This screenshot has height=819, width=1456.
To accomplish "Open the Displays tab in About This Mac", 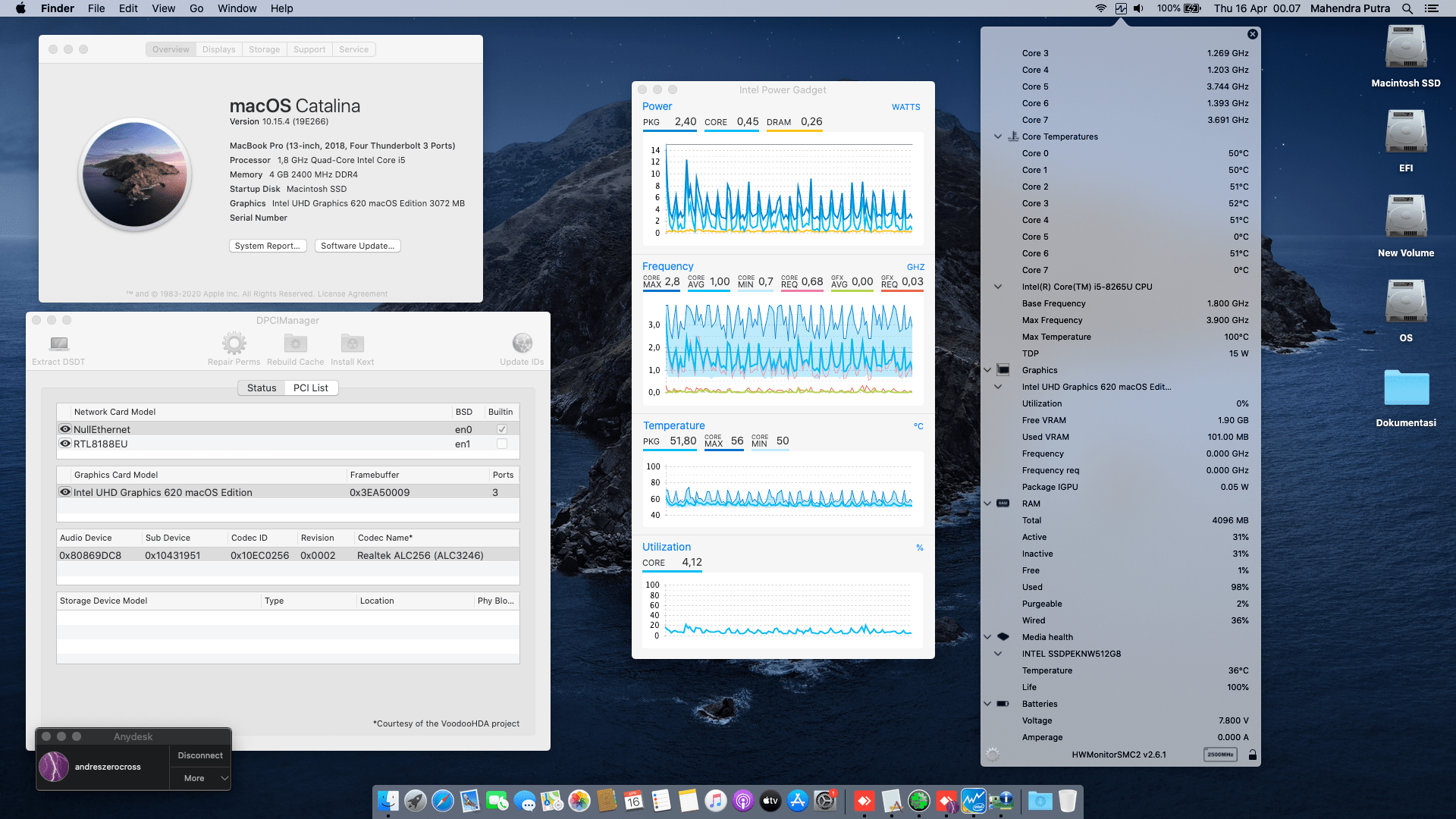I will point(218,49).
